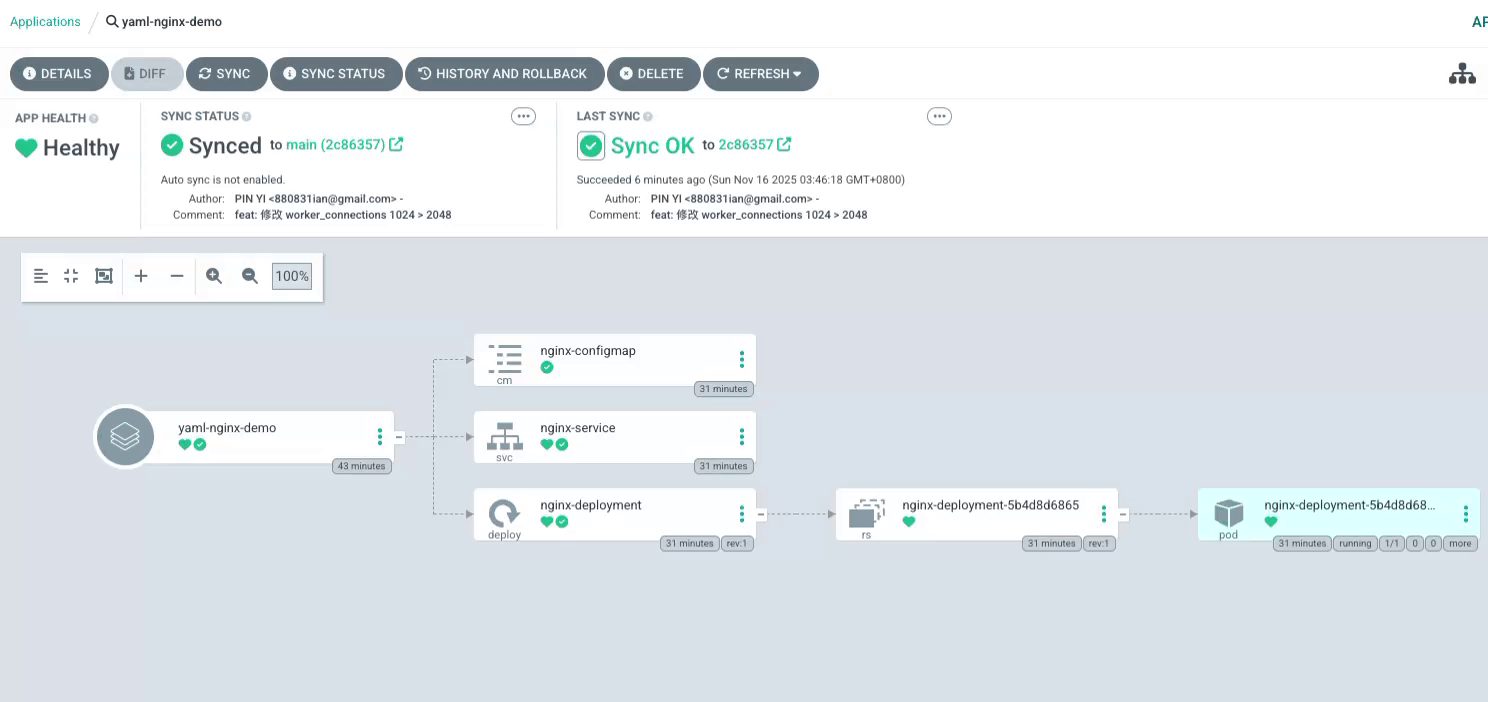Toggle the group nodes icon
Screen dimensions: 1488x702
(x=104, y=276)
